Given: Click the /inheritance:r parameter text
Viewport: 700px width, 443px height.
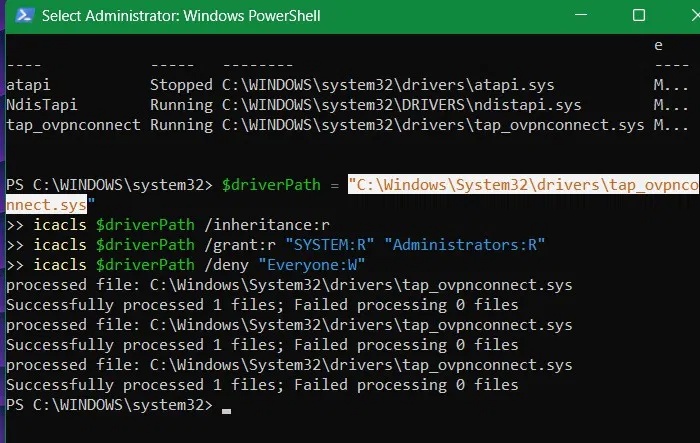Looking at the screenshot, I should click(x=267, y=224).
